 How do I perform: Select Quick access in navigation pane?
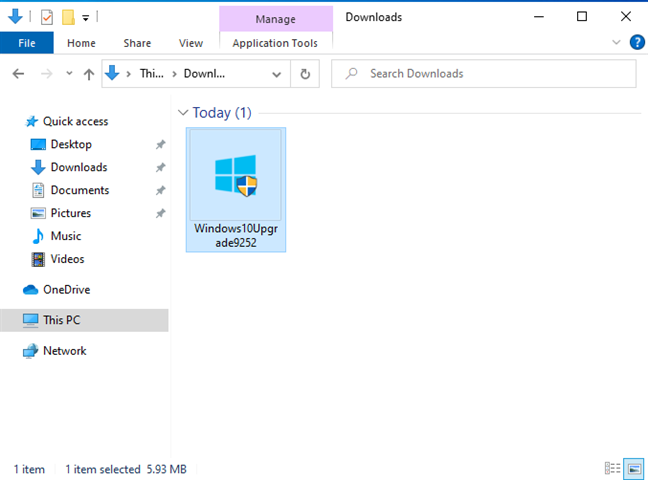click(76, 121)
